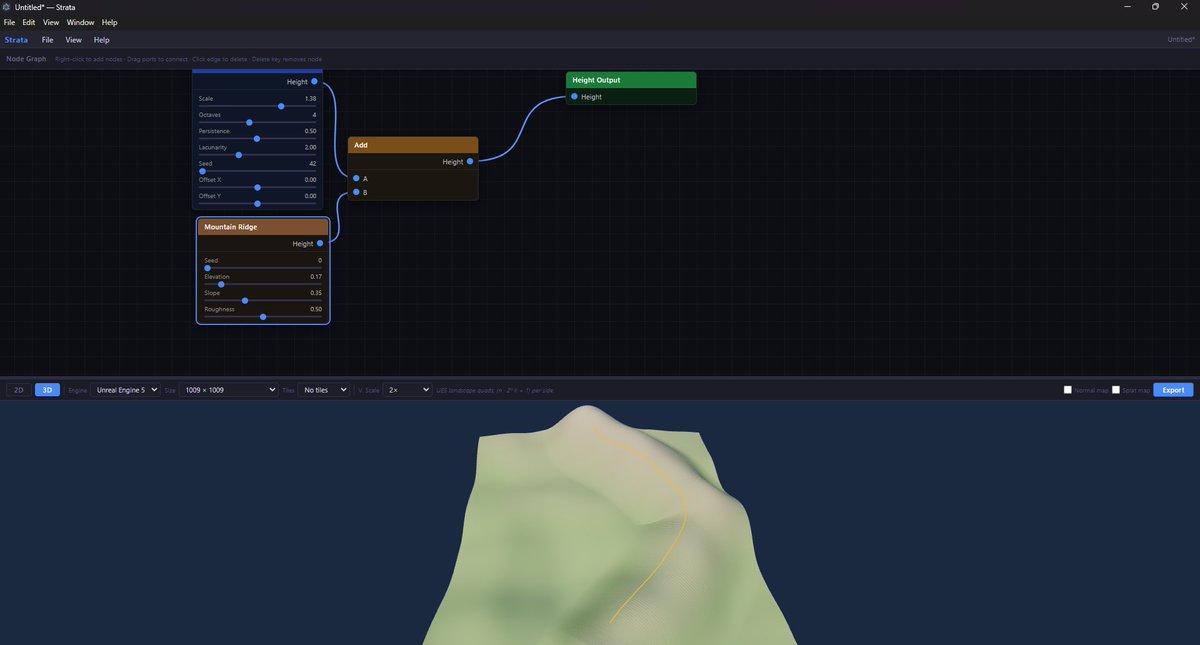Click the Strata logo link

tap(17, 40)
